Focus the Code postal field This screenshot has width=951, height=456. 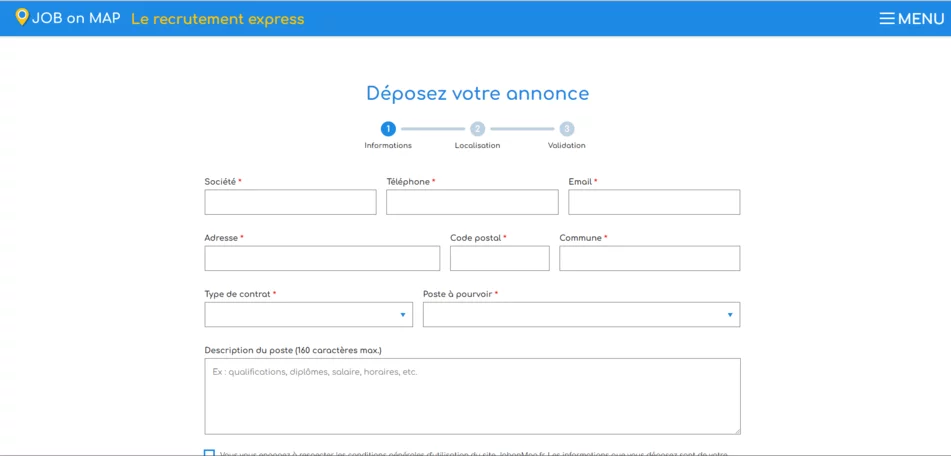point(499,259)
